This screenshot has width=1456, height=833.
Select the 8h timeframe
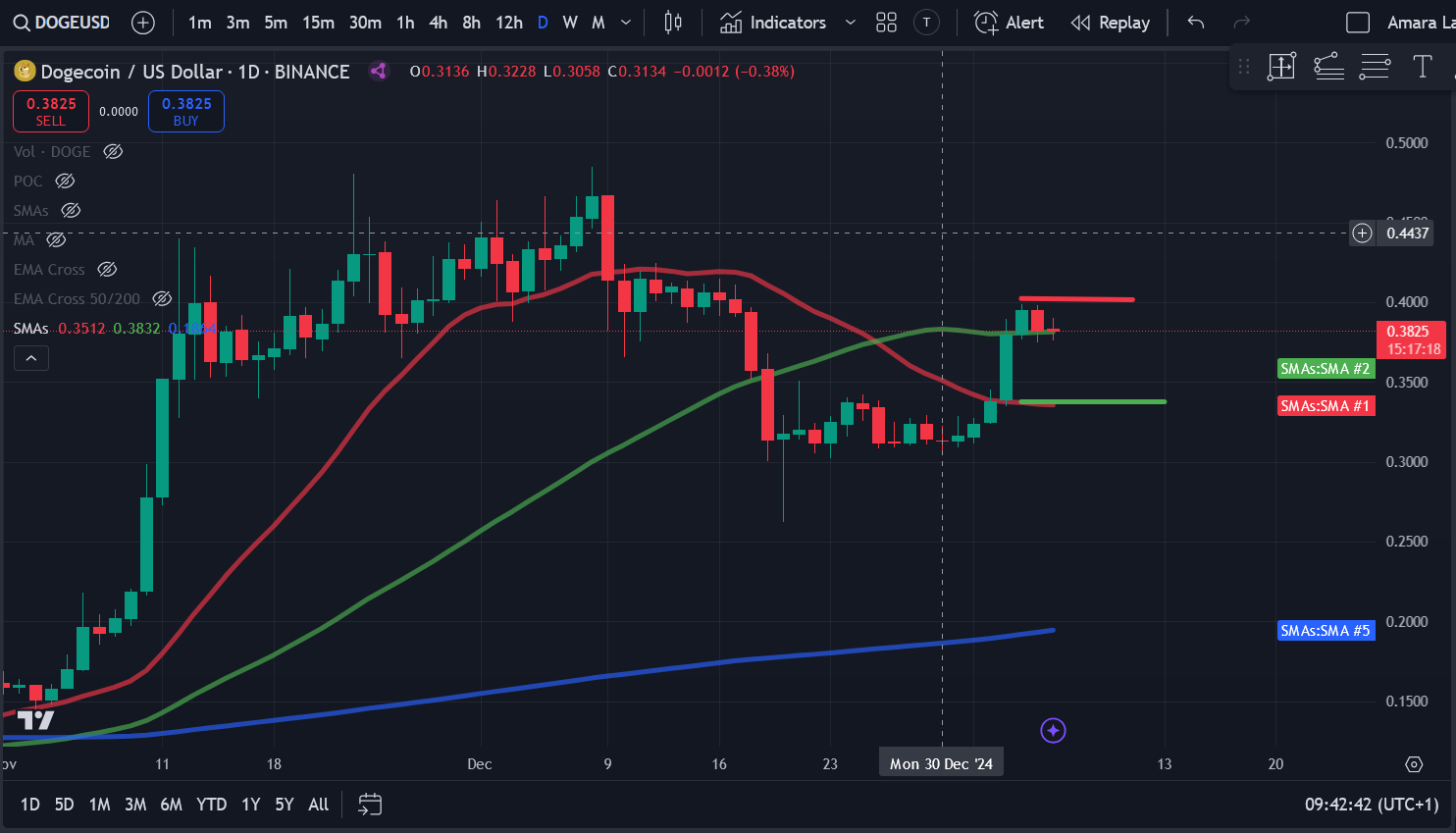click(x=472, y=23)
